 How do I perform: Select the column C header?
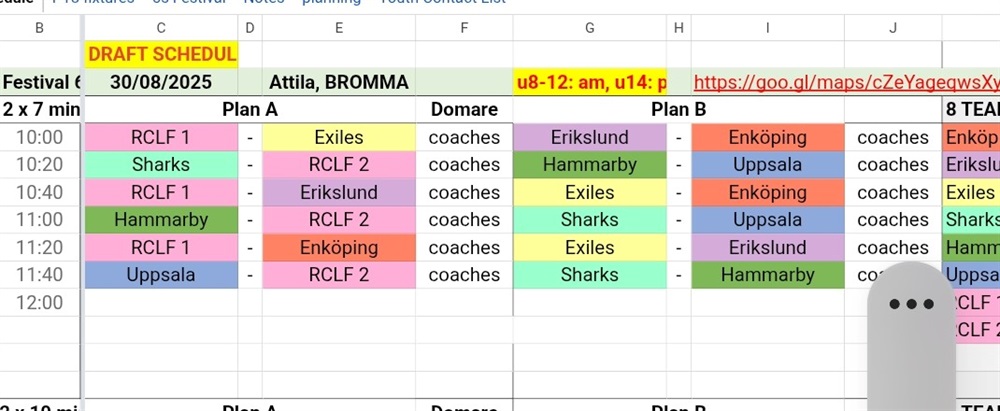(x=161, y=28)
